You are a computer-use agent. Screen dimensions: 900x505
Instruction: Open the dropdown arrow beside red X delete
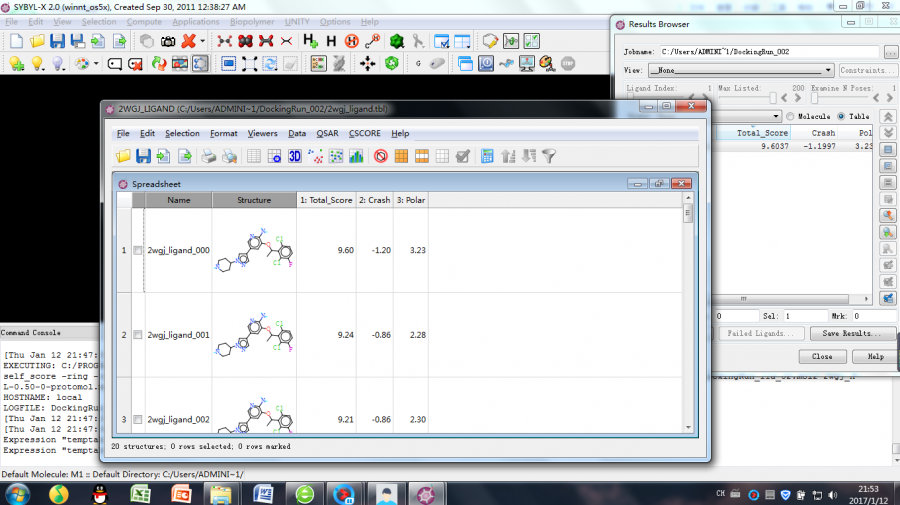(202, 41)
